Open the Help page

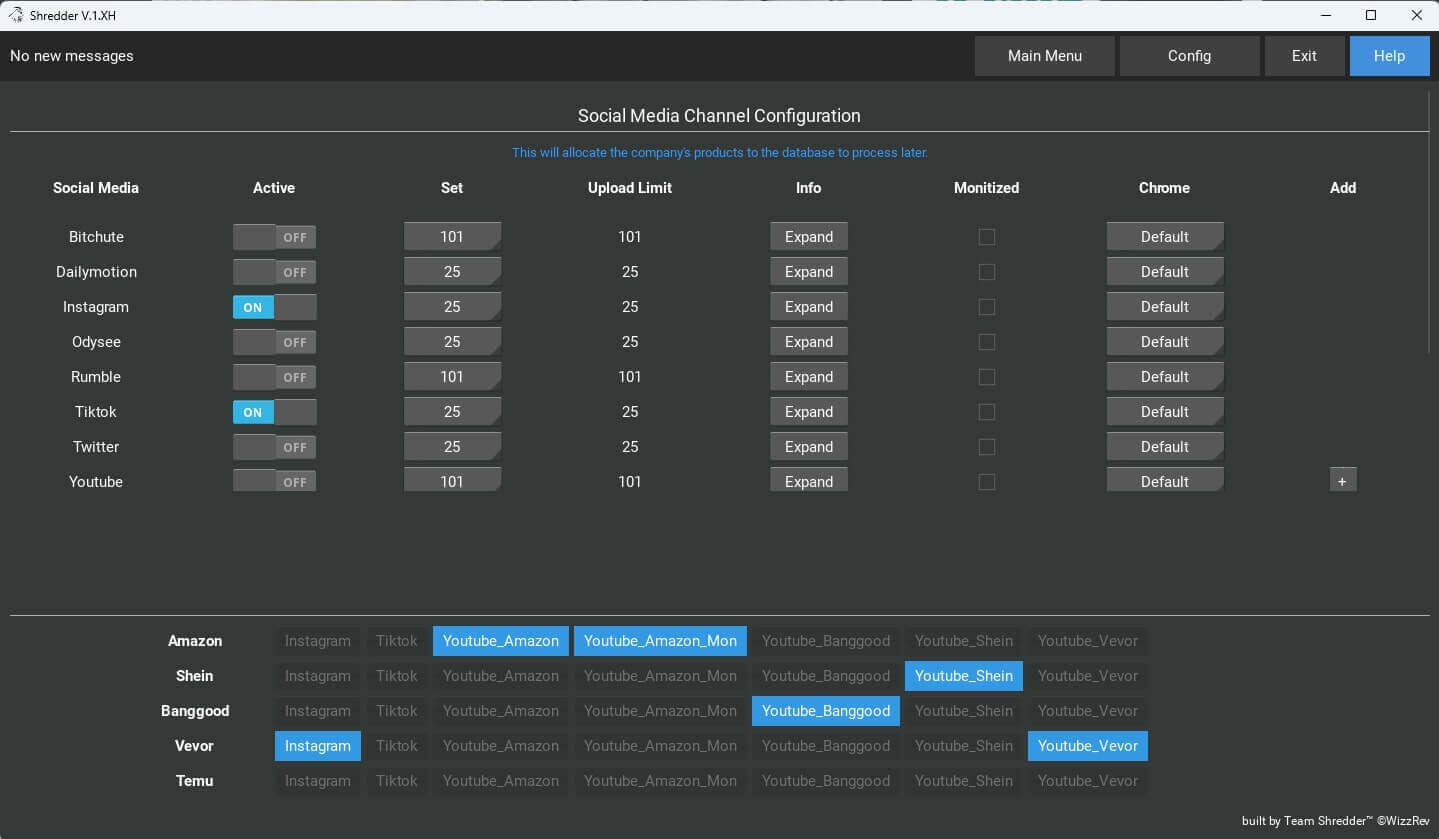(x=1388, y=56)
